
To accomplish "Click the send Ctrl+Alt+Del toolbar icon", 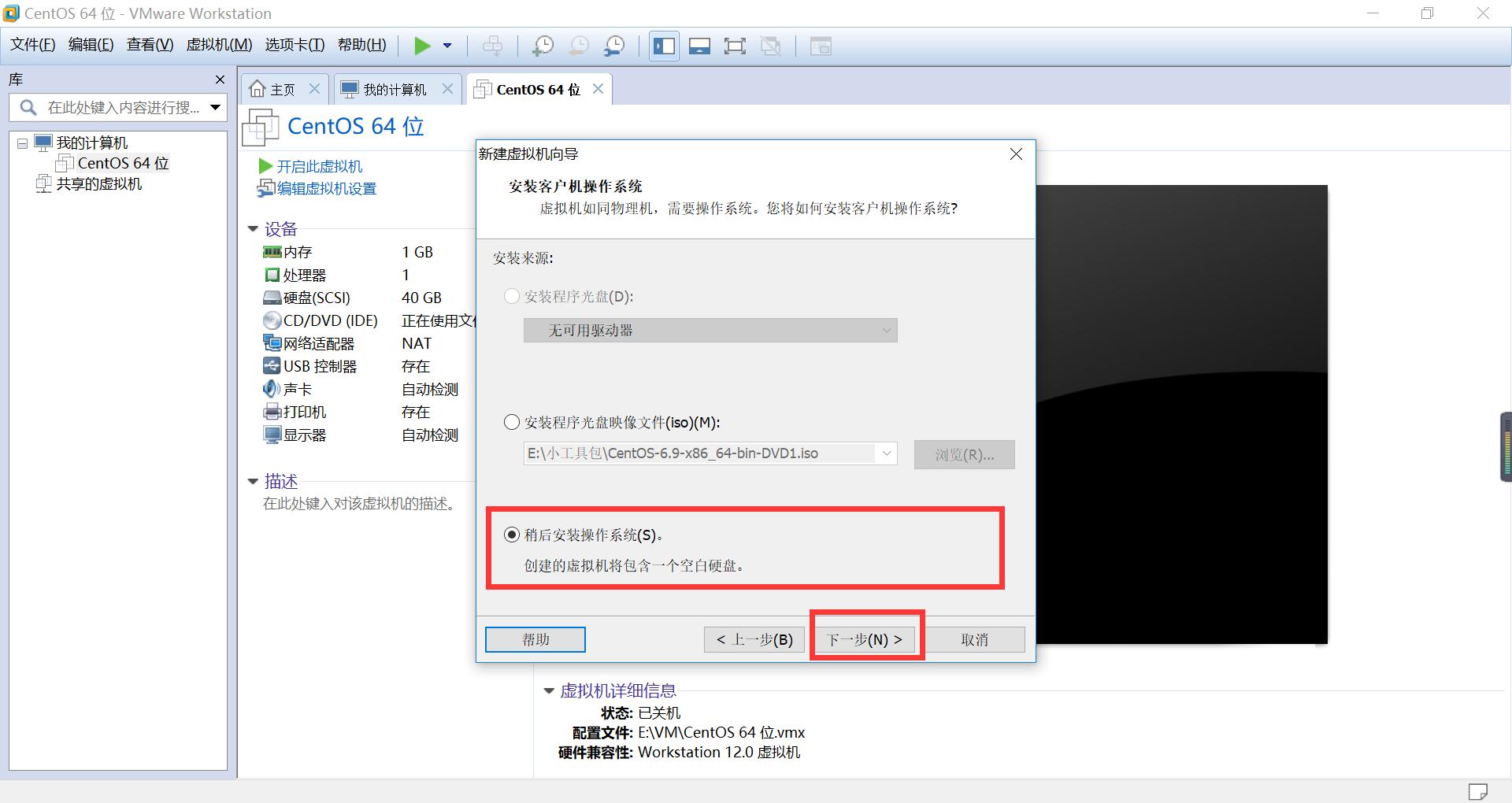I will (493, 46).
